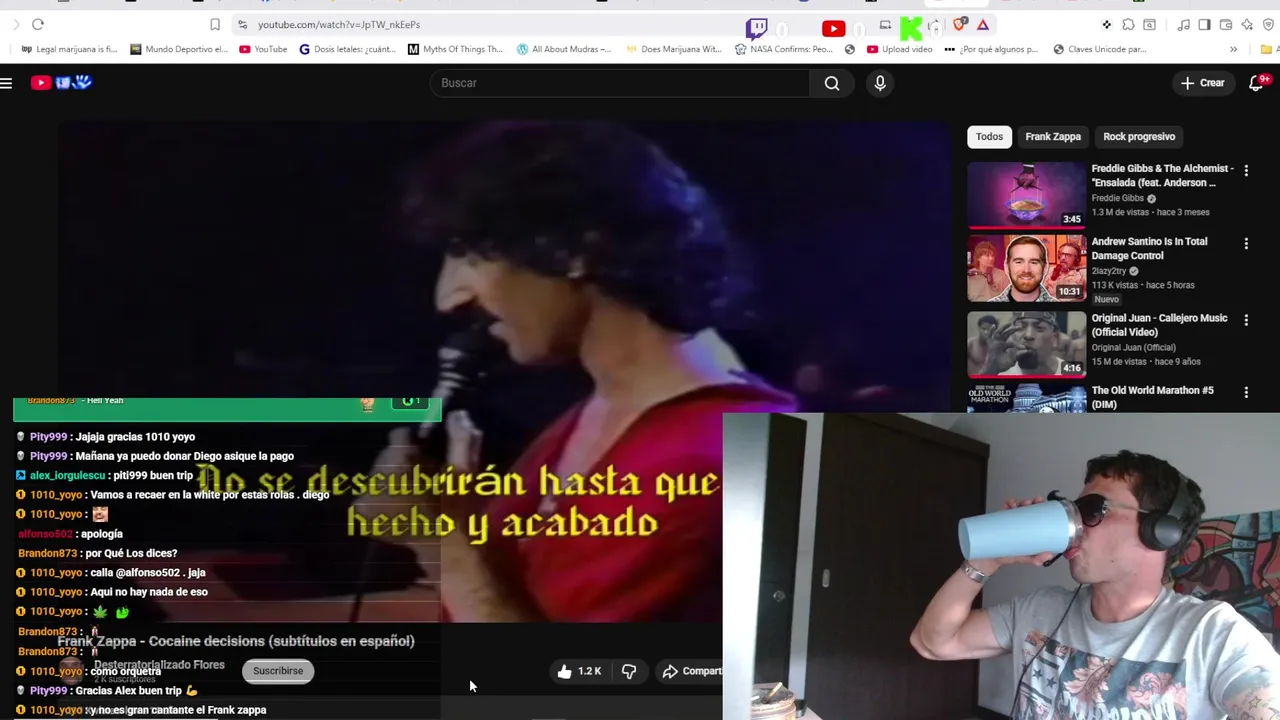Click the green Kick overlay icon in the toolbar

click(911, 28)
